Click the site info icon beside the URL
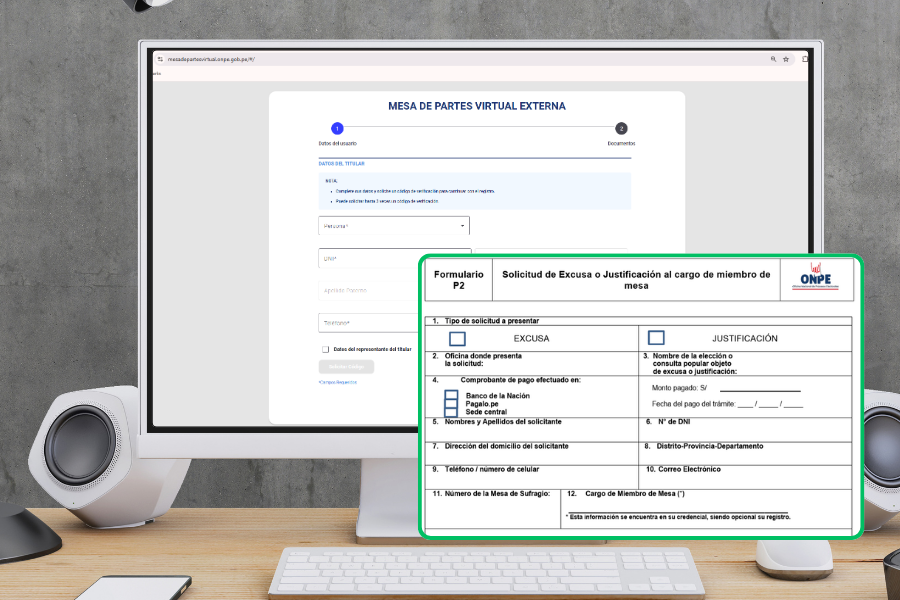Image resolution: width=900 pixels, height=600 pixels. tap(160, 60)
